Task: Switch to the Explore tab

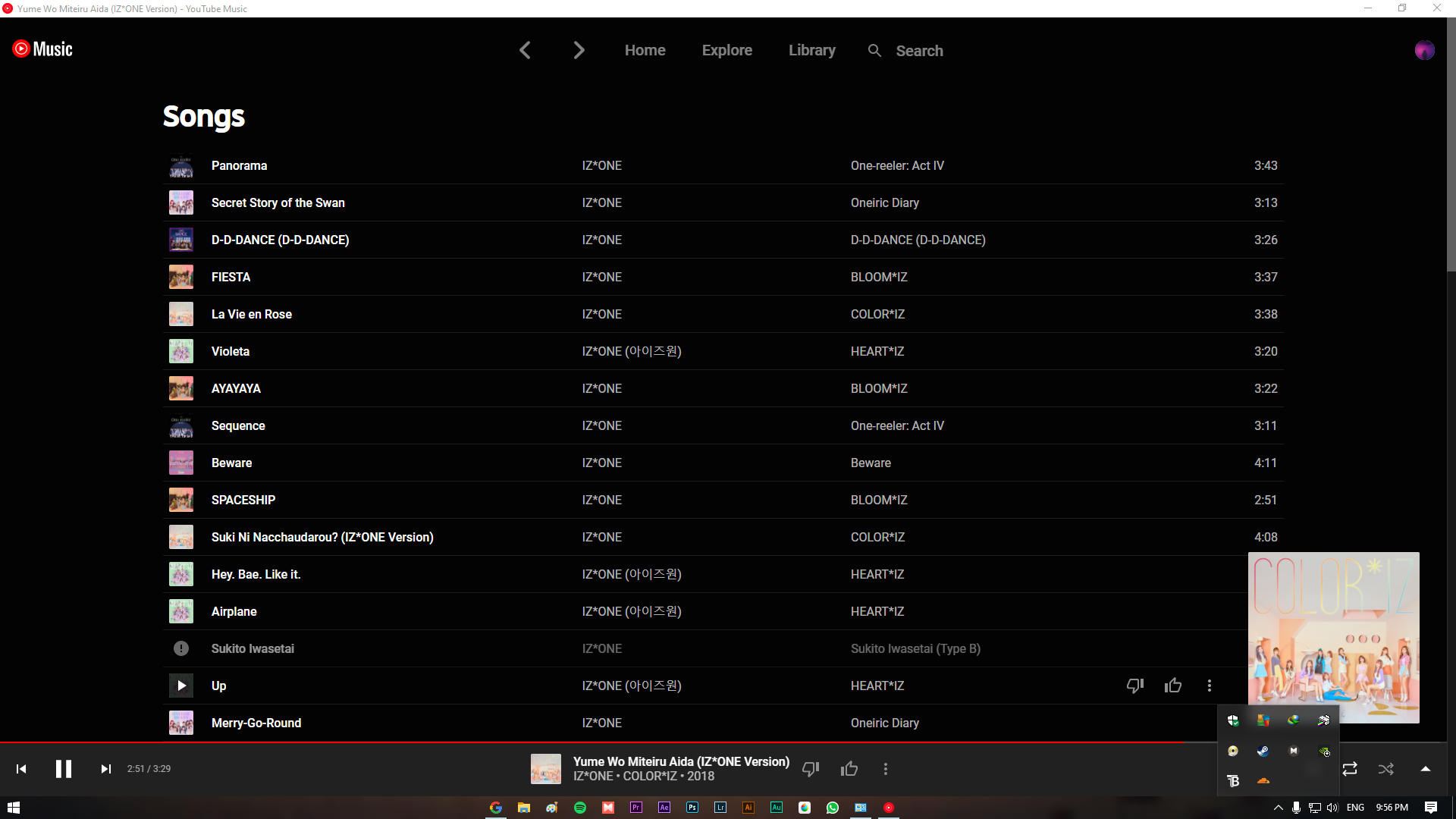Action: pyautogui.click(x=726, y=50)
